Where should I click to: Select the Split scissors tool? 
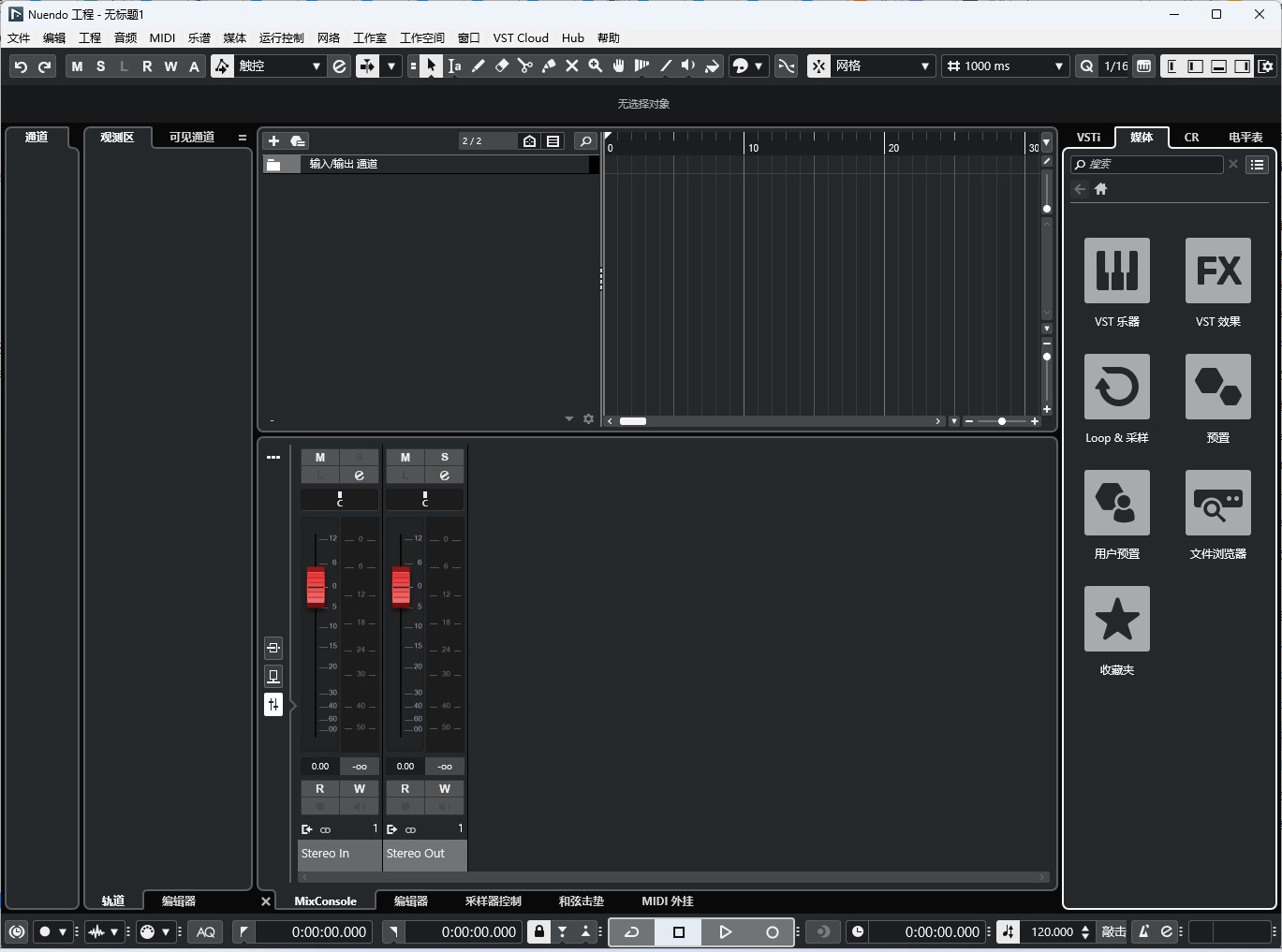[525, 66]
